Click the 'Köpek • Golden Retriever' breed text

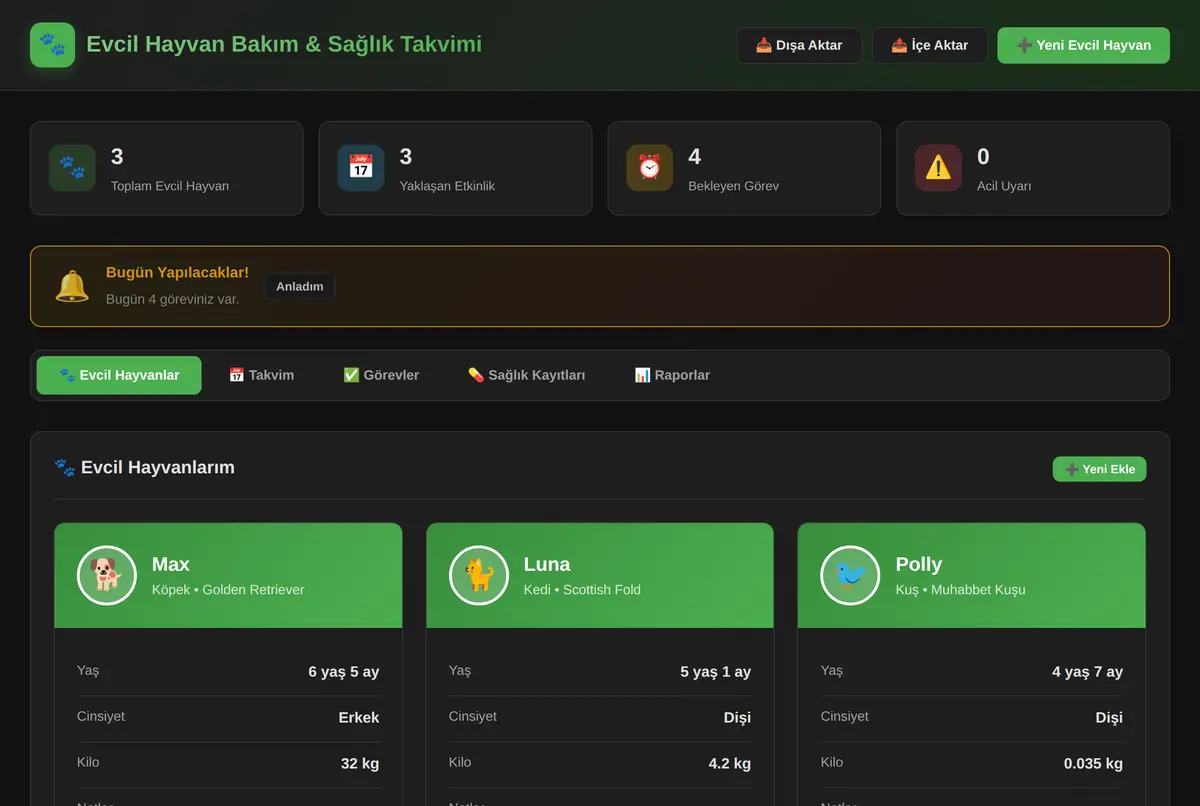(228, 590)
